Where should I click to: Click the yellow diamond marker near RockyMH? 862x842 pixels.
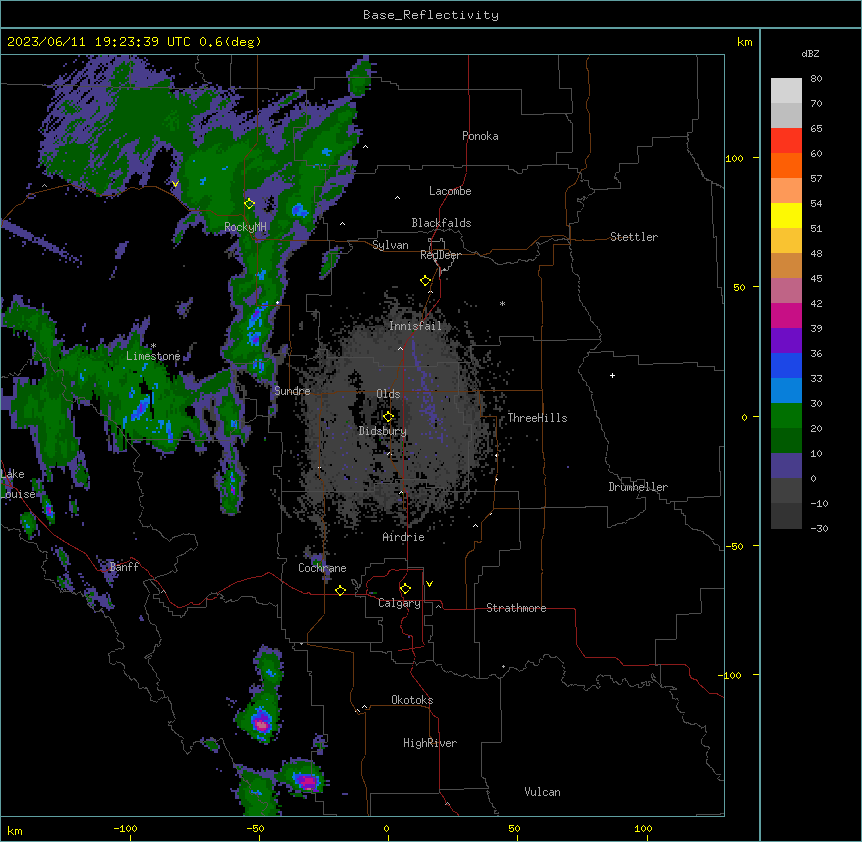(249, 204)
